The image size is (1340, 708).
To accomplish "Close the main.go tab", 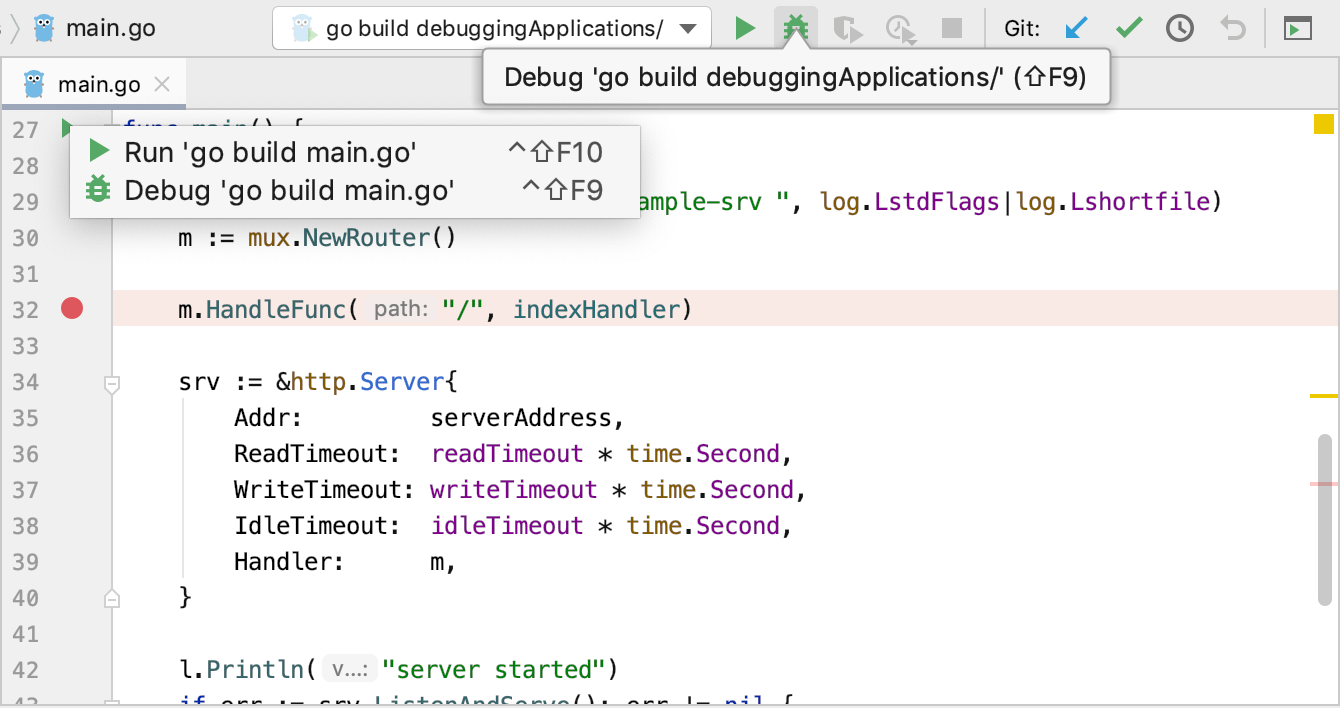I will [164, 85].
